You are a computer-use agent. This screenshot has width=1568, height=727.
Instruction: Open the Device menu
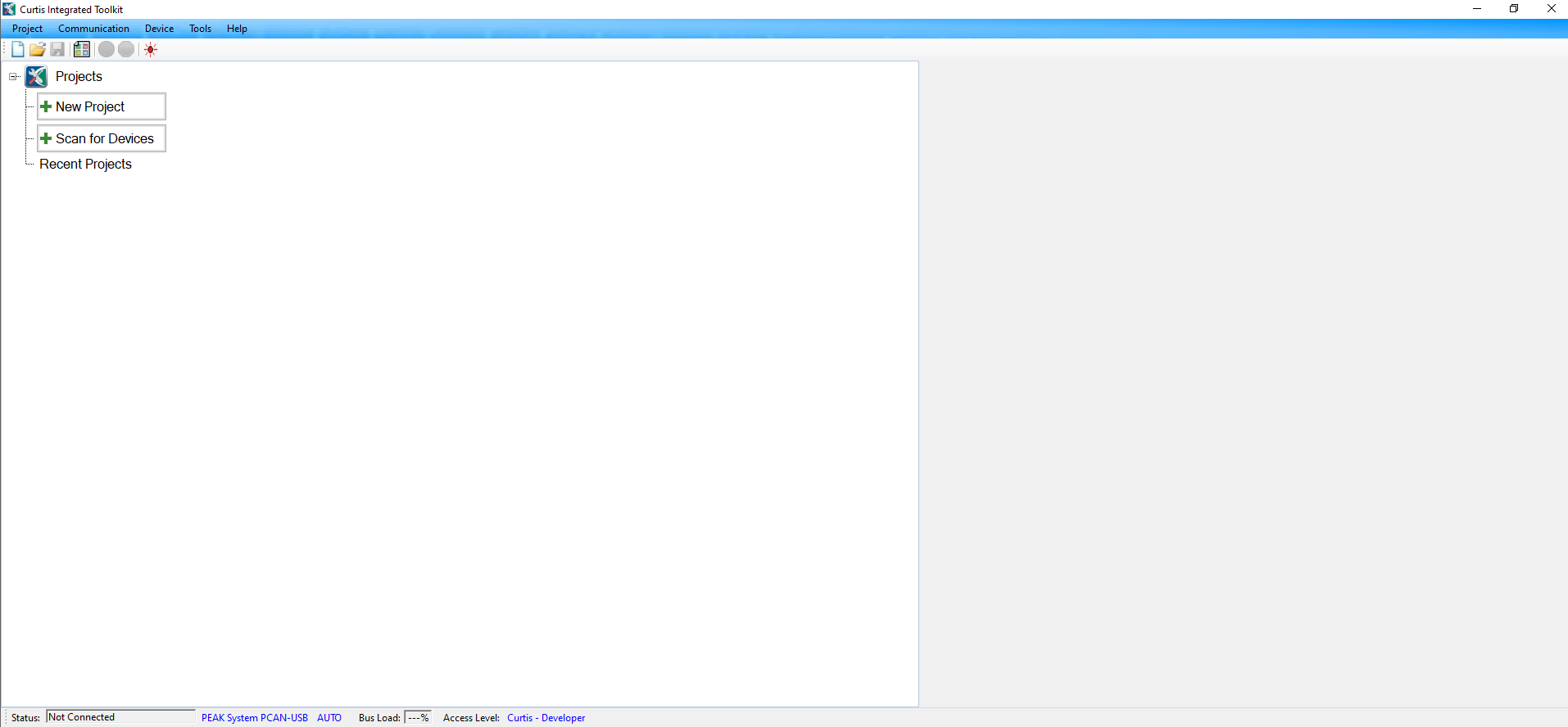pyautogui.click(x=159, y=29)
